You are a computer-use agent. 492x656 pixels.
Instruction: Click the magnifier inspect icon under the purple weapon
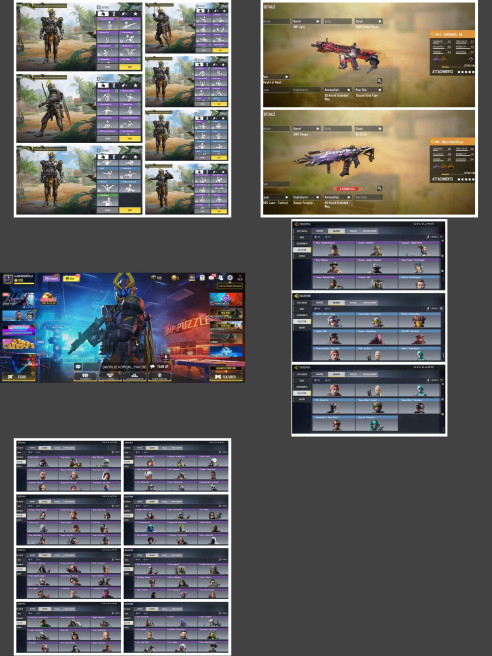click(379, 188)
